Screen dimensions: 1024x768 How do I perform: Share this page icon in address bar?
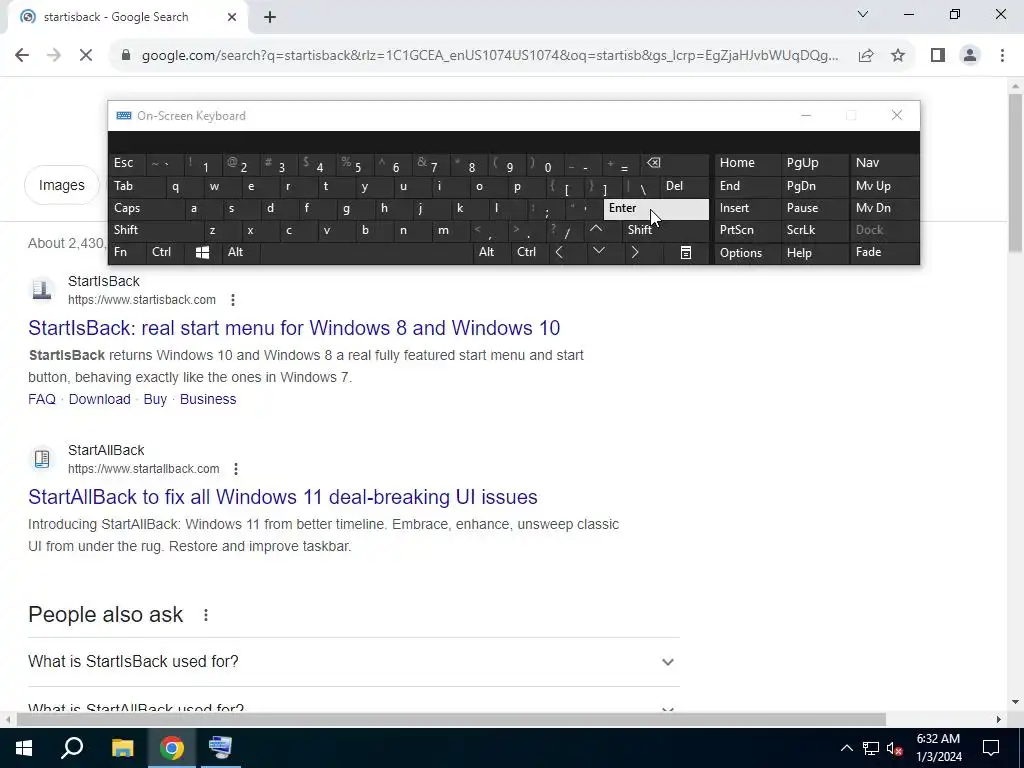tap(866, 56)
